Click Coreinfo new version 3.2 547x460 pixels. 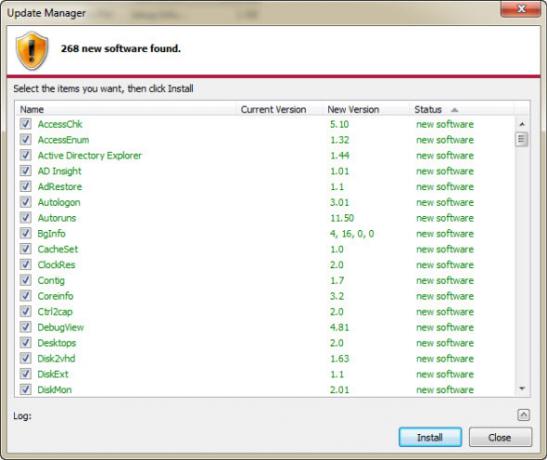pos(337,296)
